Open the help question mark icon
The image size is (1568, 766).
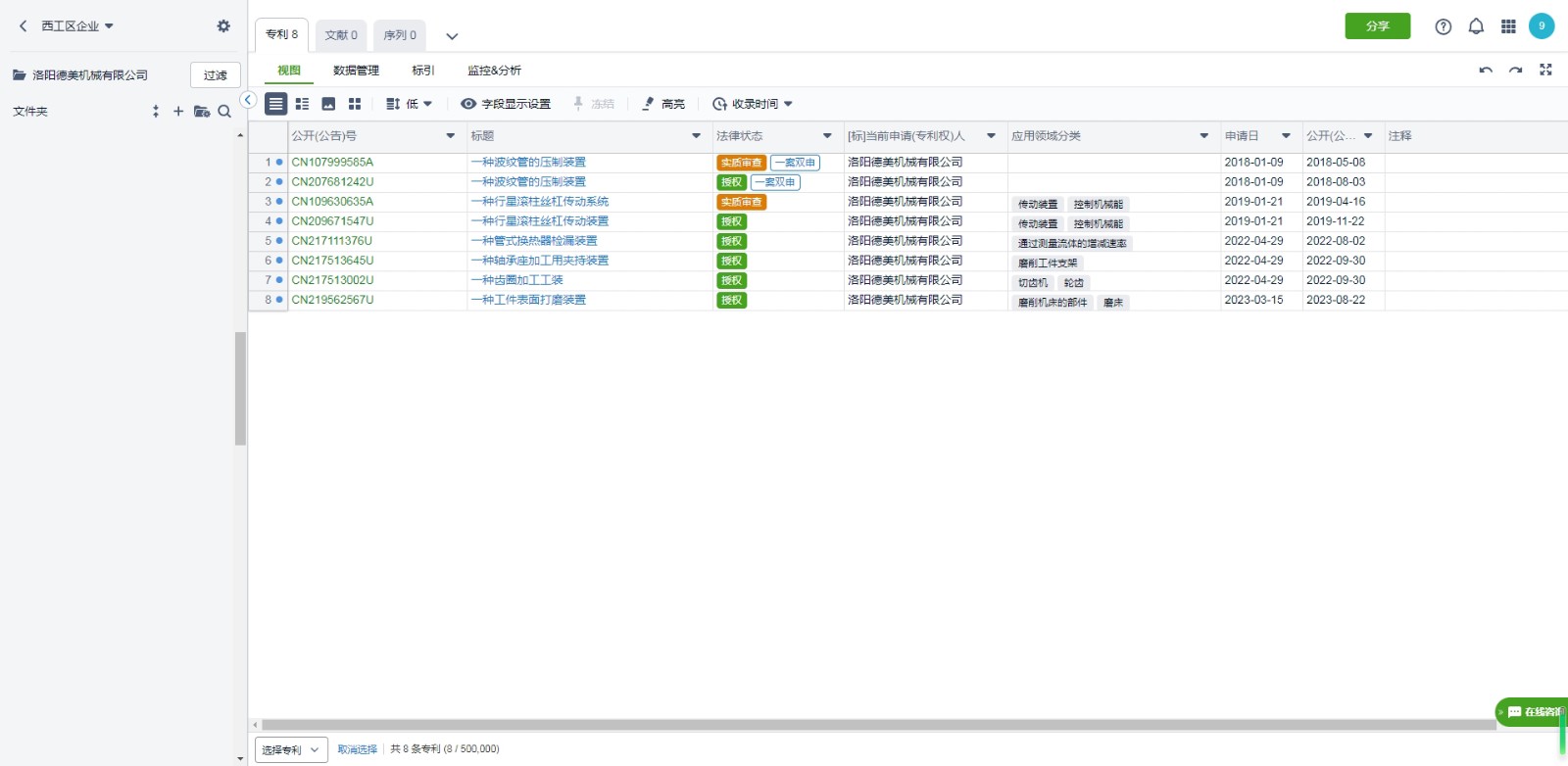1443,26
